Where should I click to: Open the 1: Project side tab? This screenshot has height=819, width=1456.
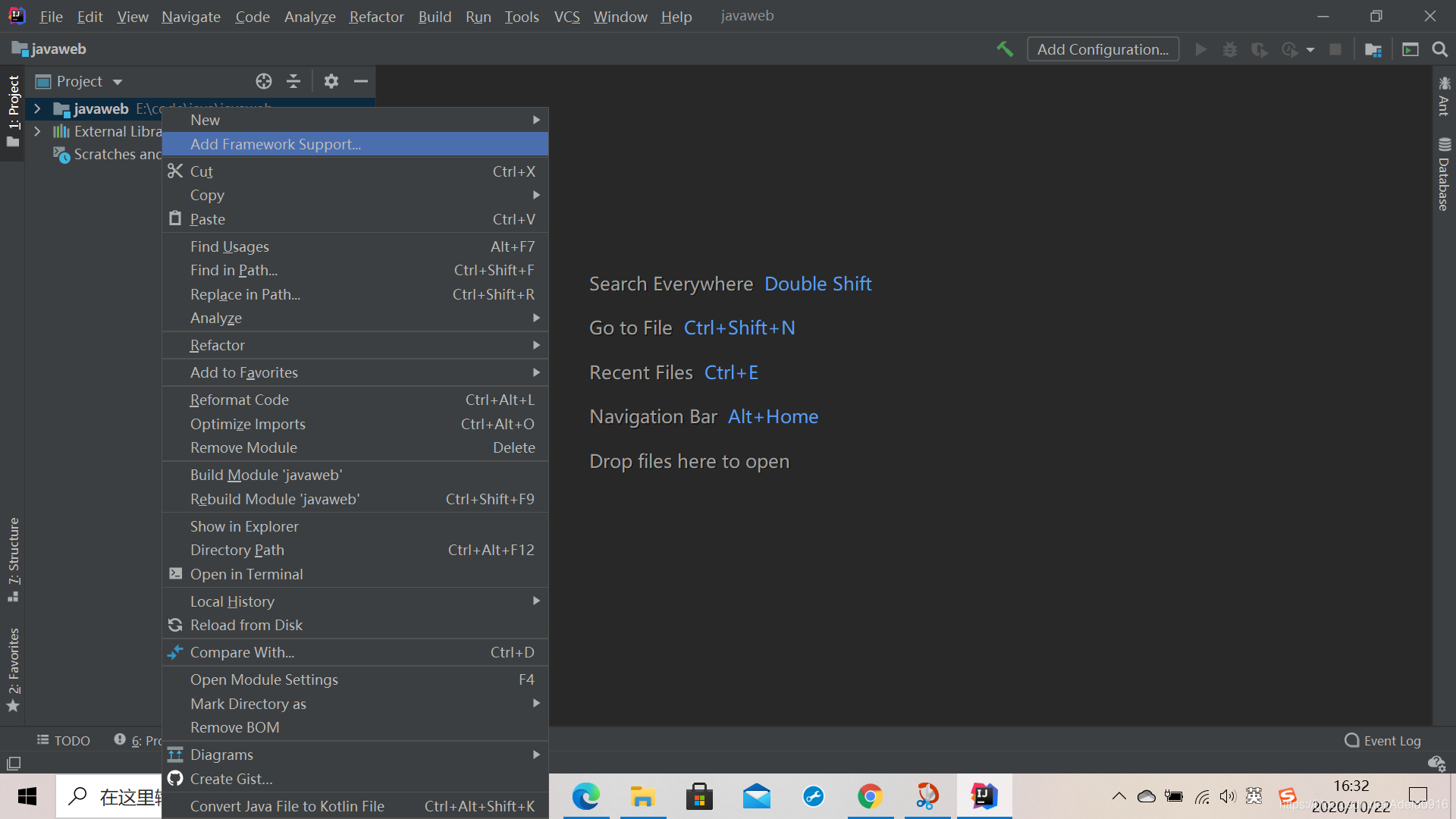[13, 111]
